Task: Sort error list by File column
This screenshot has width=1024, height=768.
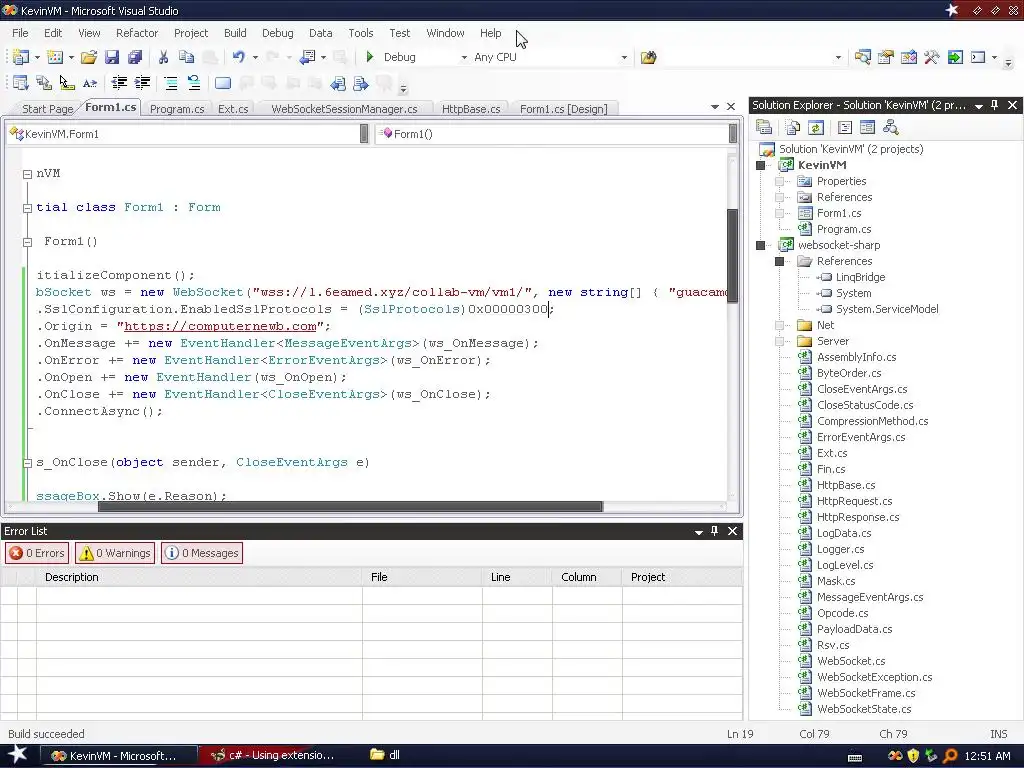Action: (422, 577)
